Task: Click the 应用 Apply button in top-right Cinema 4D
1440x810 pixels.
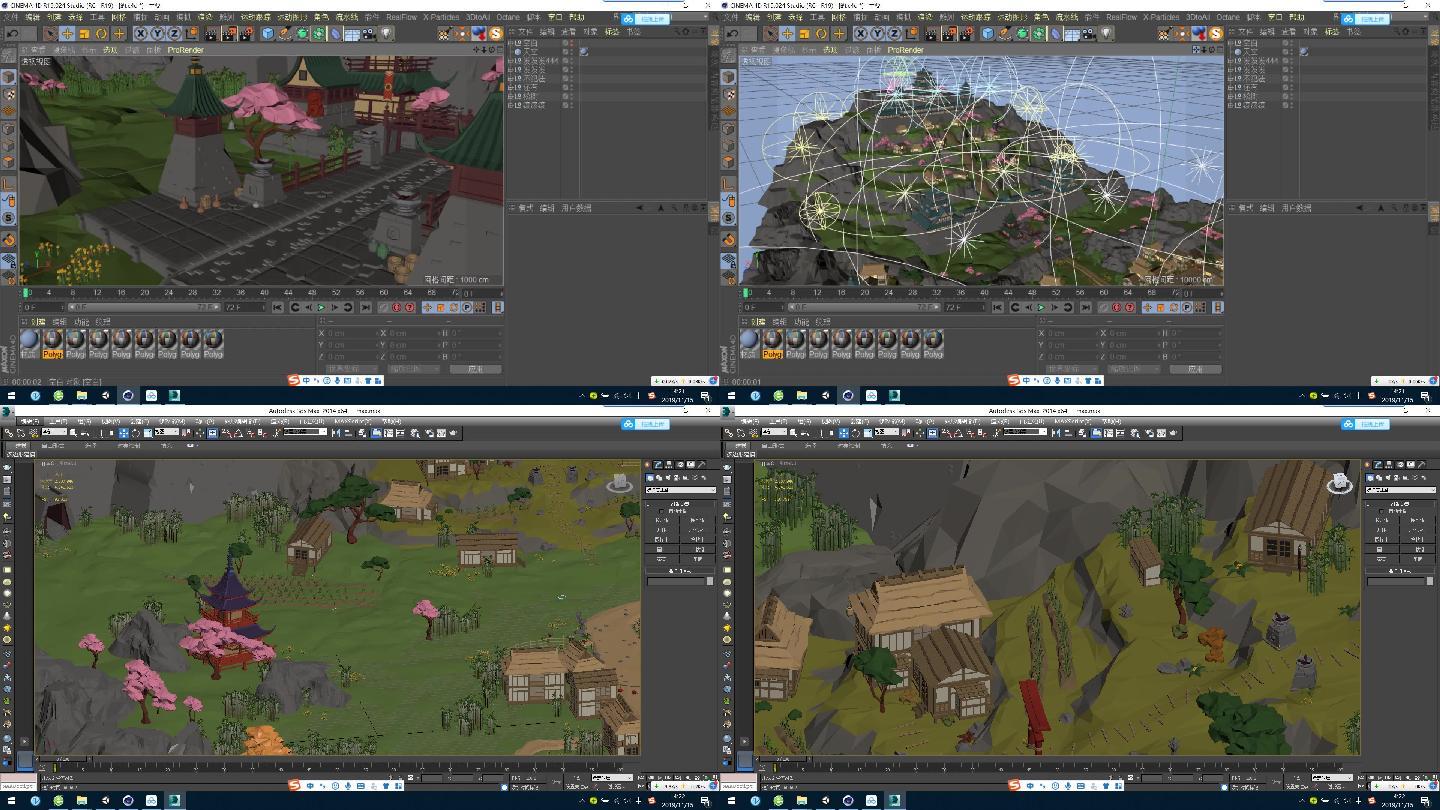Action: click(x=1196, y=369)
